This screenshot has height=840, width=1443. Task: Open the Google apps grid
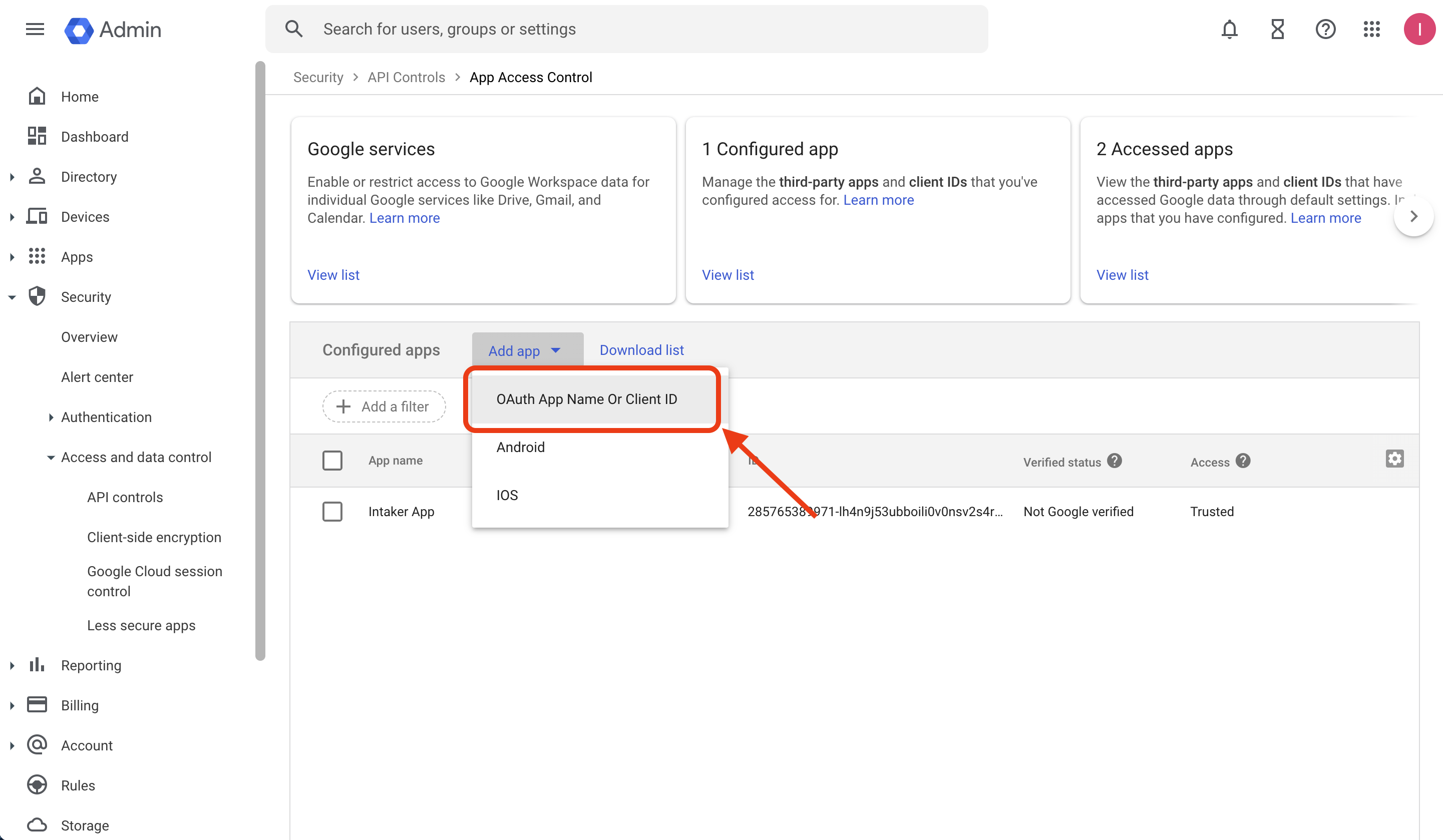point(1372,29)
